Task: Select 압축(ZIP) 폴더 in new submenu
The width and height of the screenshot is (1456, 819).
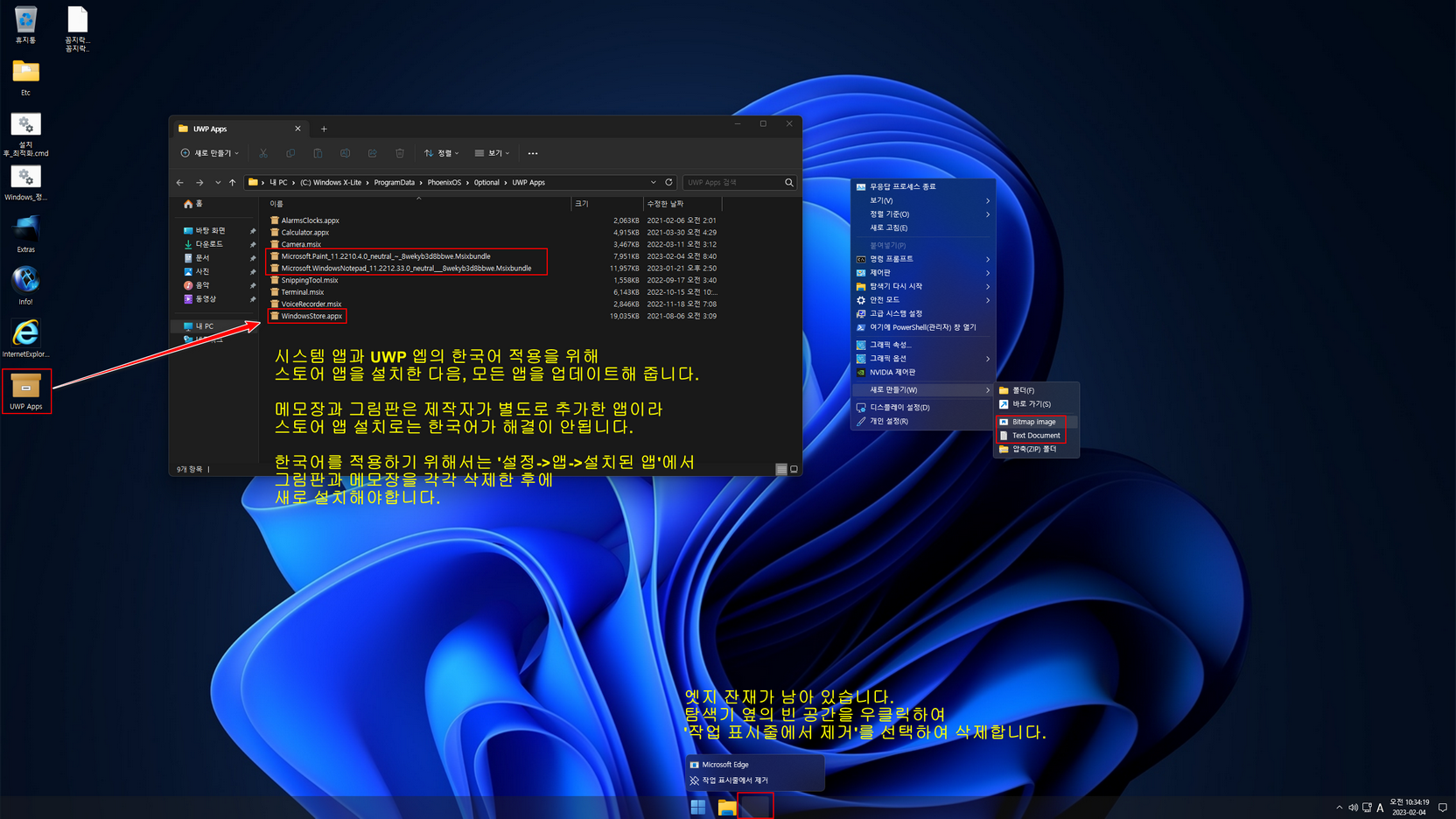Action: click(1037, 449)
